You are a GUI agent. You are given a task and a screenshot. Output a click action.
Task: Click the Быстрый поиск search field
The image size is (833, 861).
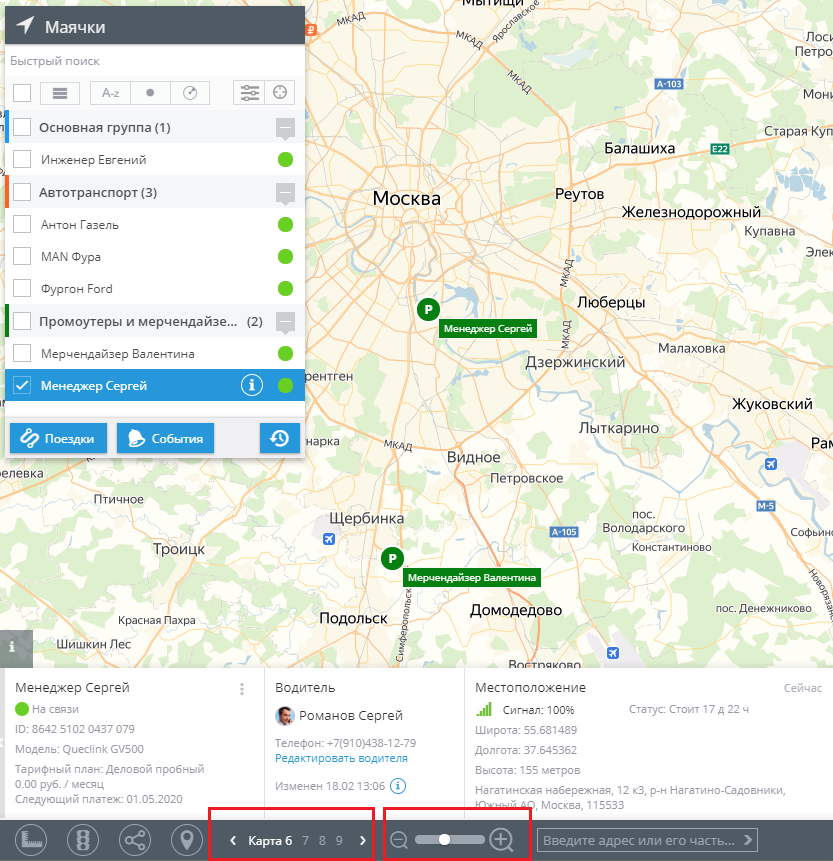[x=155, y=61]
